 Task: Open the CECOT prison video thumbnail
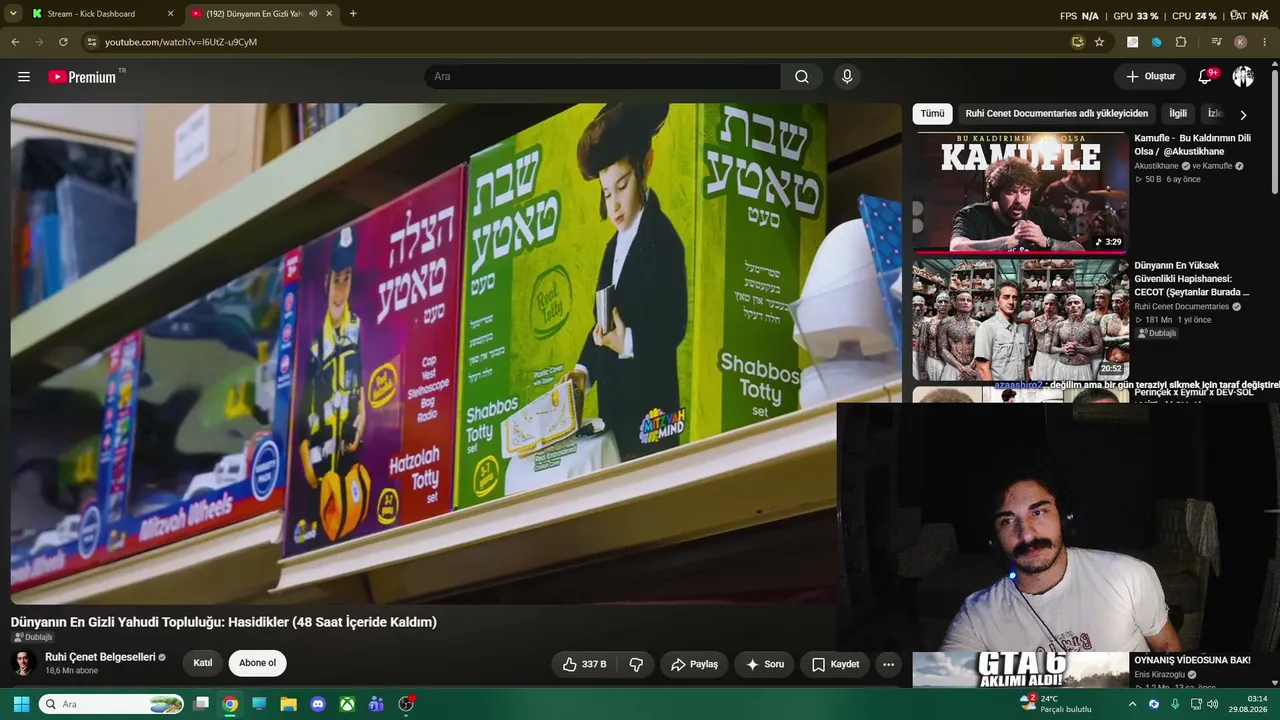pos(1020,319)
